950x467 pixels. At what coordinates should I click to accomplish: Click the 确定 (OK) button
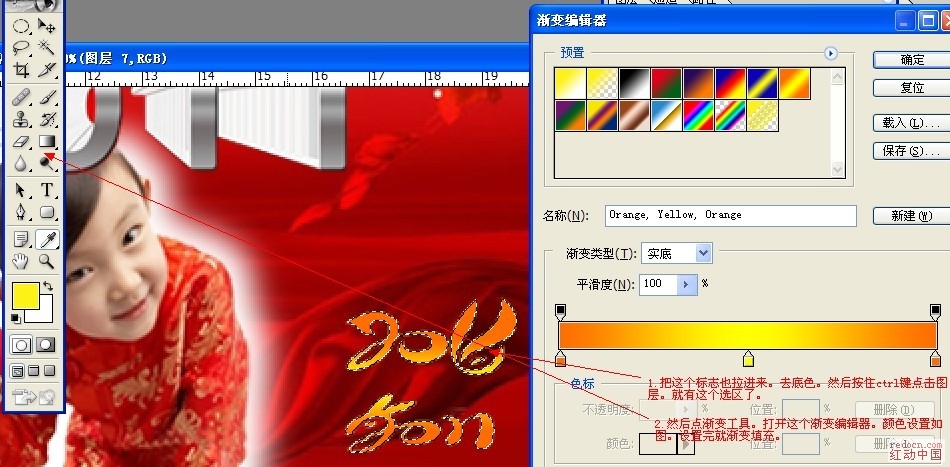point(912,59)
